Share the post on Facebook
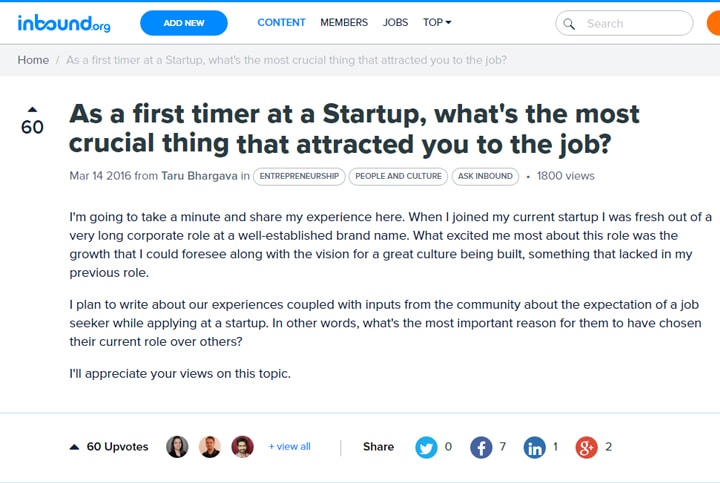Image resolution: width=720 pixels, height=483 pixels. [481, 447]
